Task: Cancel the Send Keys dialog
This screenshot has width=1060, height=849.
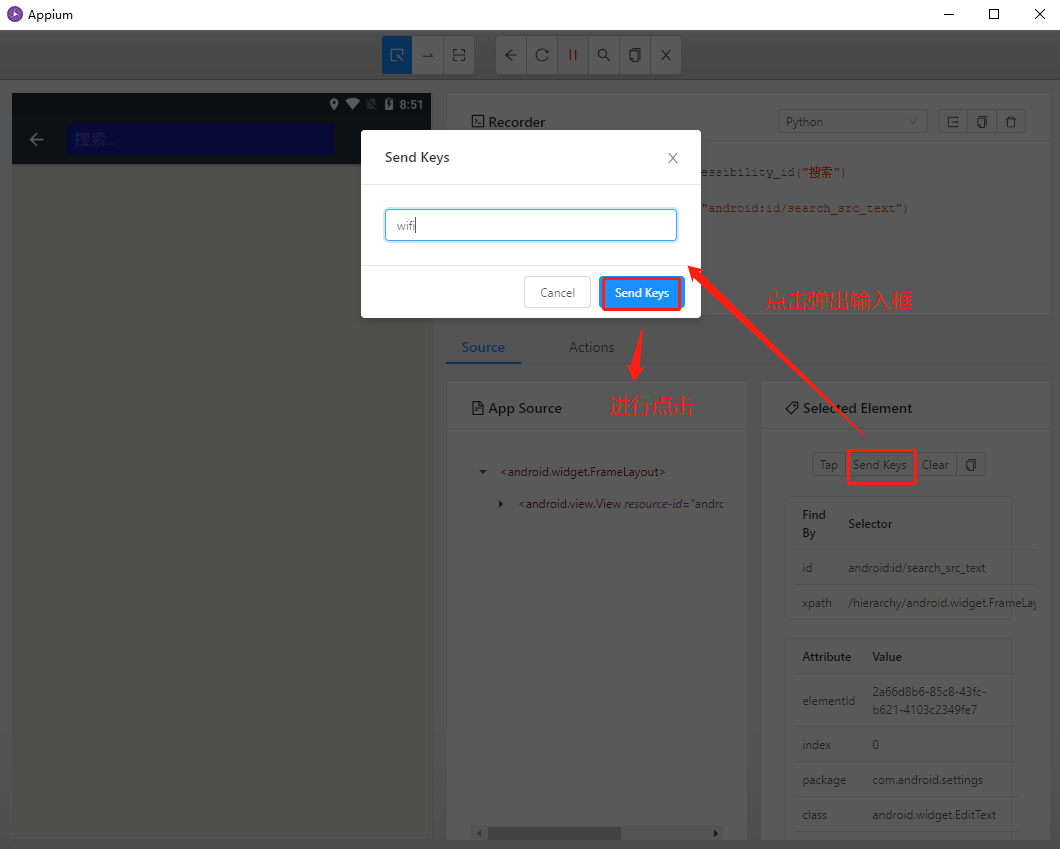Action: pyautogui.click(x=557, y=293)
